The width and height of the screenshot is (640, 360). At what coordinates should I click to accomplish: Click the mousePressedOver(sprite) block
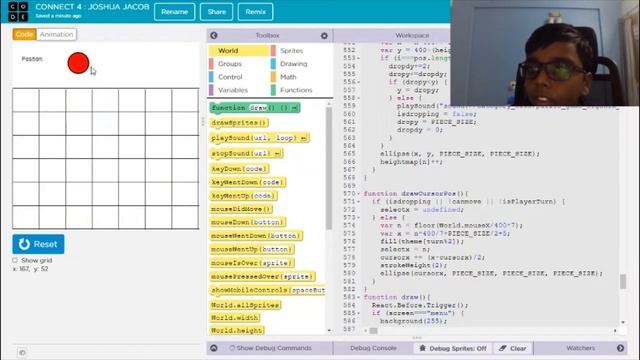pos(262,276)
